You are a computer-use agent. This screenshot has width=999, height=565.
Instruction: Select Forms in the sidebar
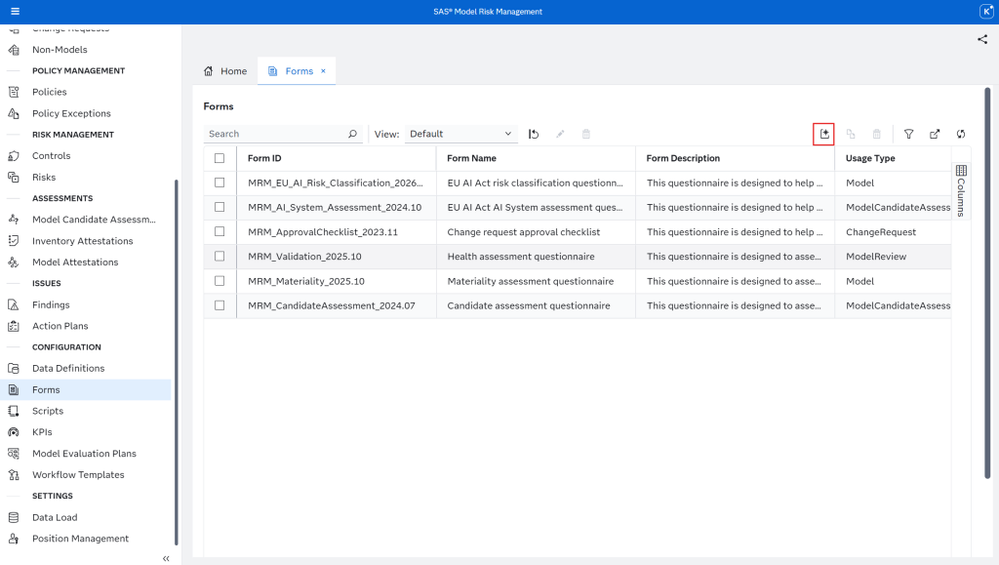(86, 390)
